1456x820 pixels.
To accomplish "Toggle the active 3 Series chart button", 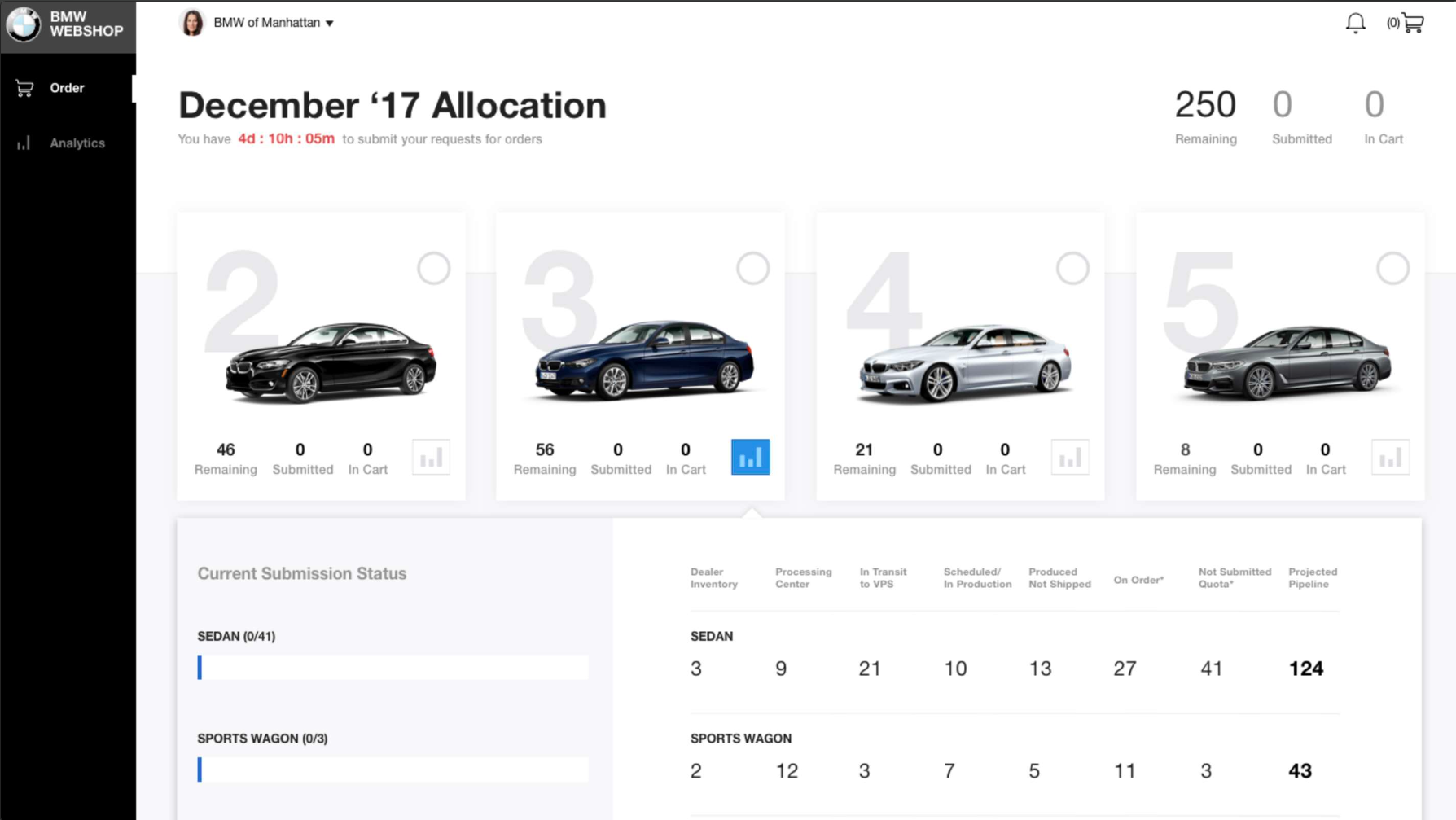I will [750, 458].
